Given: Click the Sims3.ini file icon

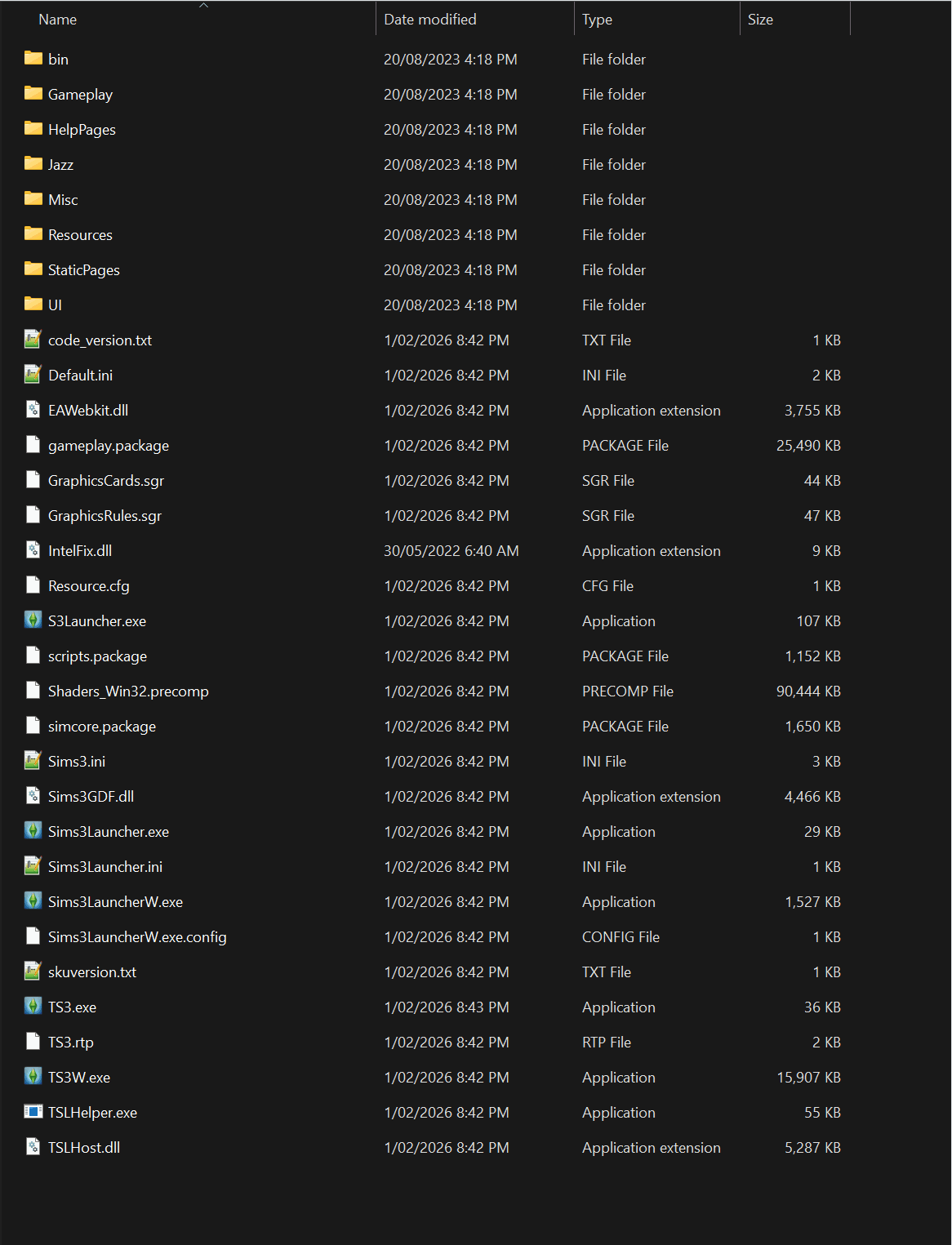Looking at the screenshot, I should point(33,761).
